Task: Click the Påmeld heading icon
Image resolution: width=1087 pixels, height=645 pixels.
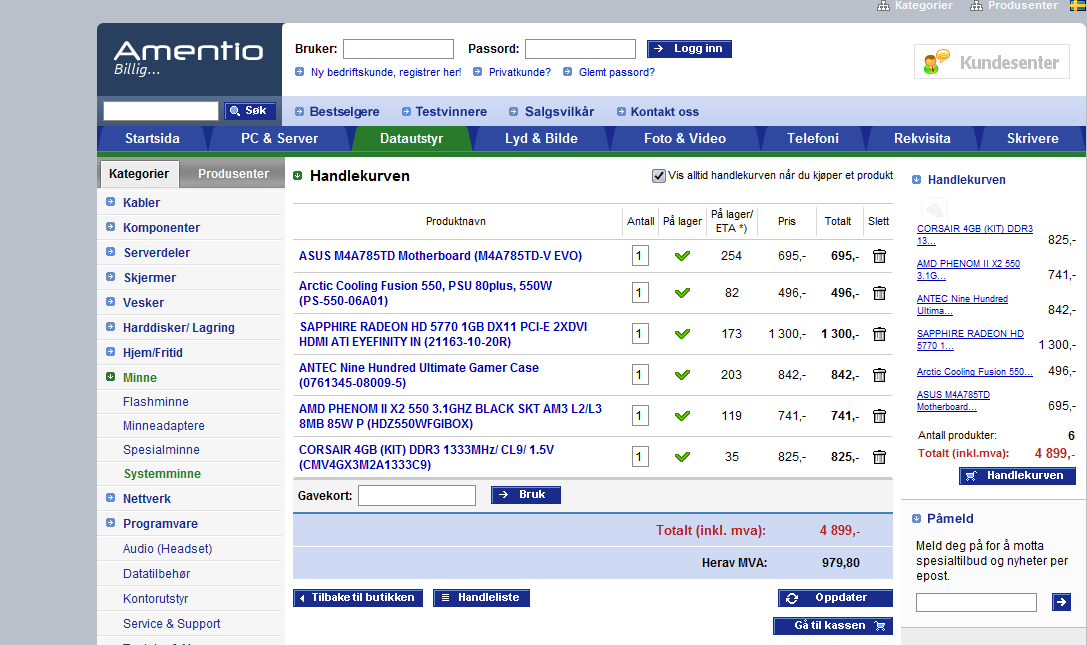Action: point(916,518)
